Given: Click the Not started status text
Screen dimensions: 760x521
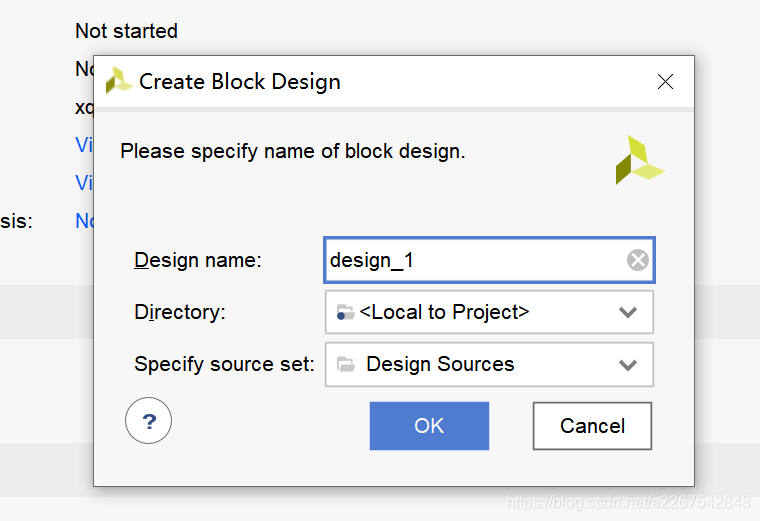Looking at the screenshot, I should click(126, 31).
